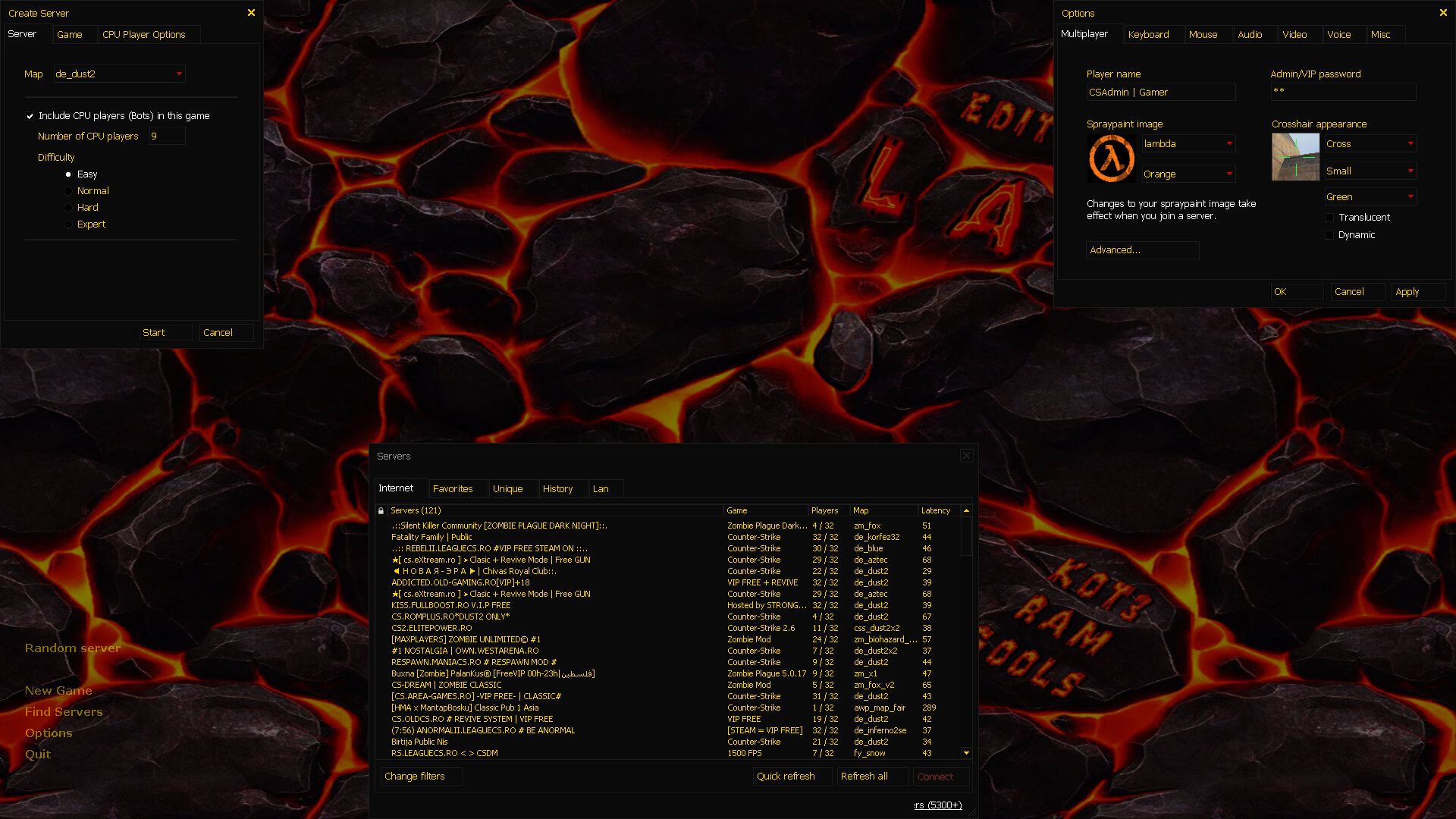Apply the Options changes
Viewport: 1456px width, 819px height.
pos(1418,292)
